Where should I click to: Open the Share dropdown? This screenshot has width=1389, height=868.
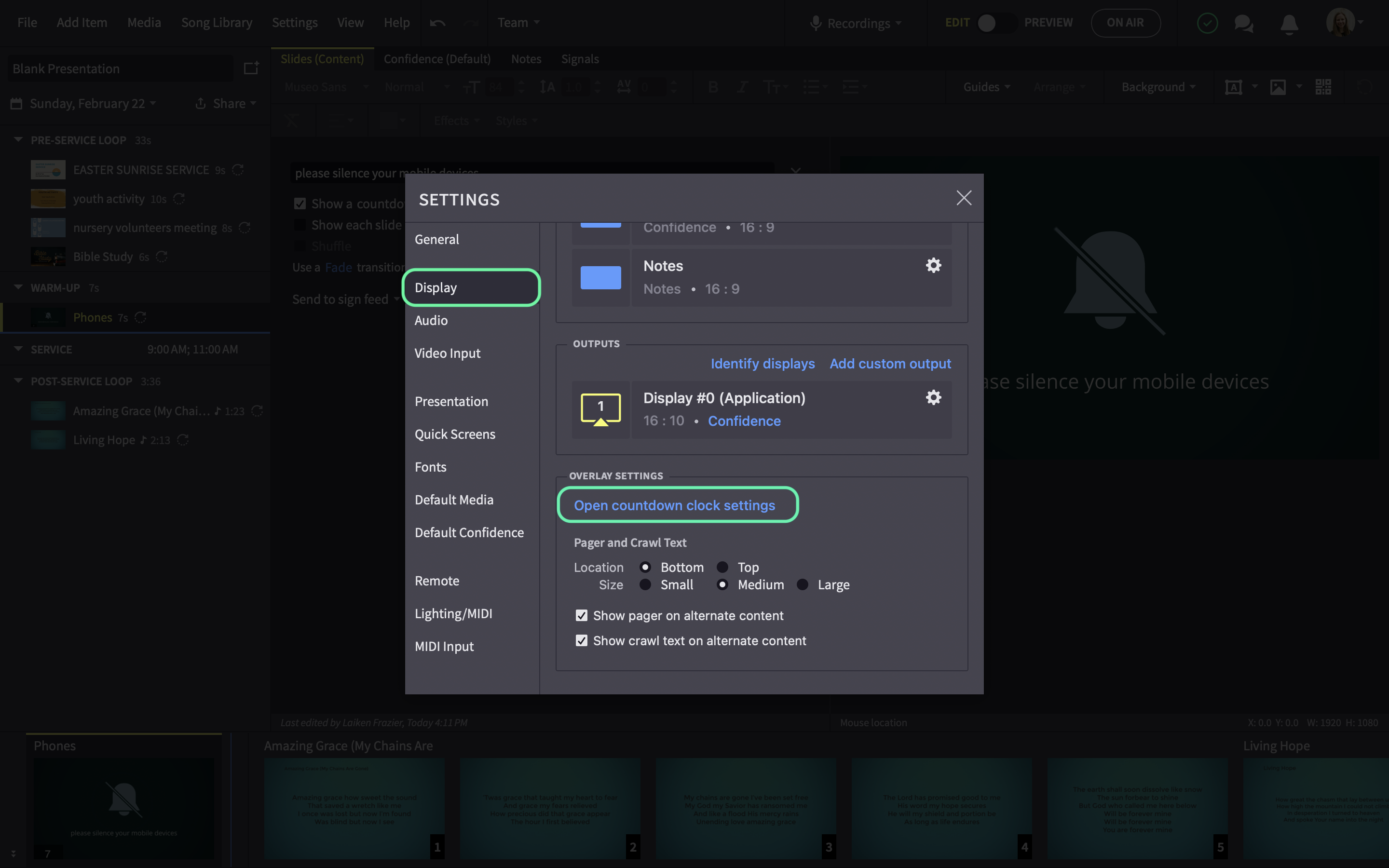coord(226,103)
